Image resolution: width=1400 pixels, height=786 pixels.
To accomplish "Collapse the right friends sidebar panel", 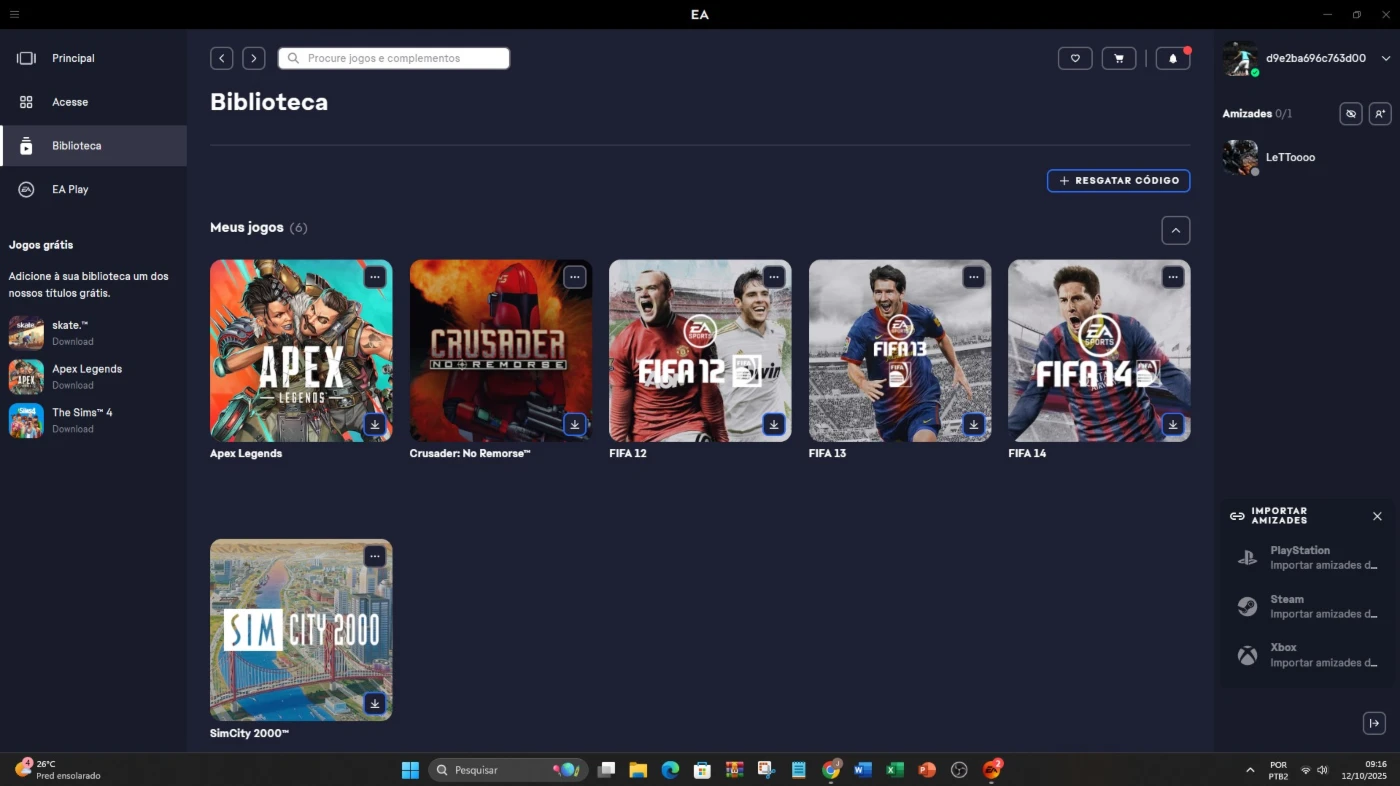I will click(1374, 723).
